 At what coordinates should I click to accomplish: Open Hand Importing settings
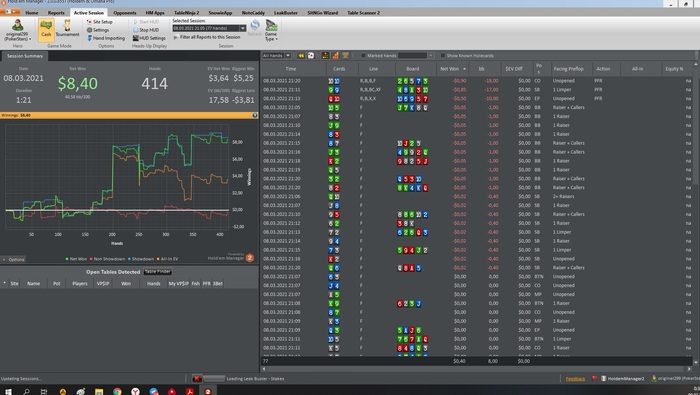coord(106,38)
